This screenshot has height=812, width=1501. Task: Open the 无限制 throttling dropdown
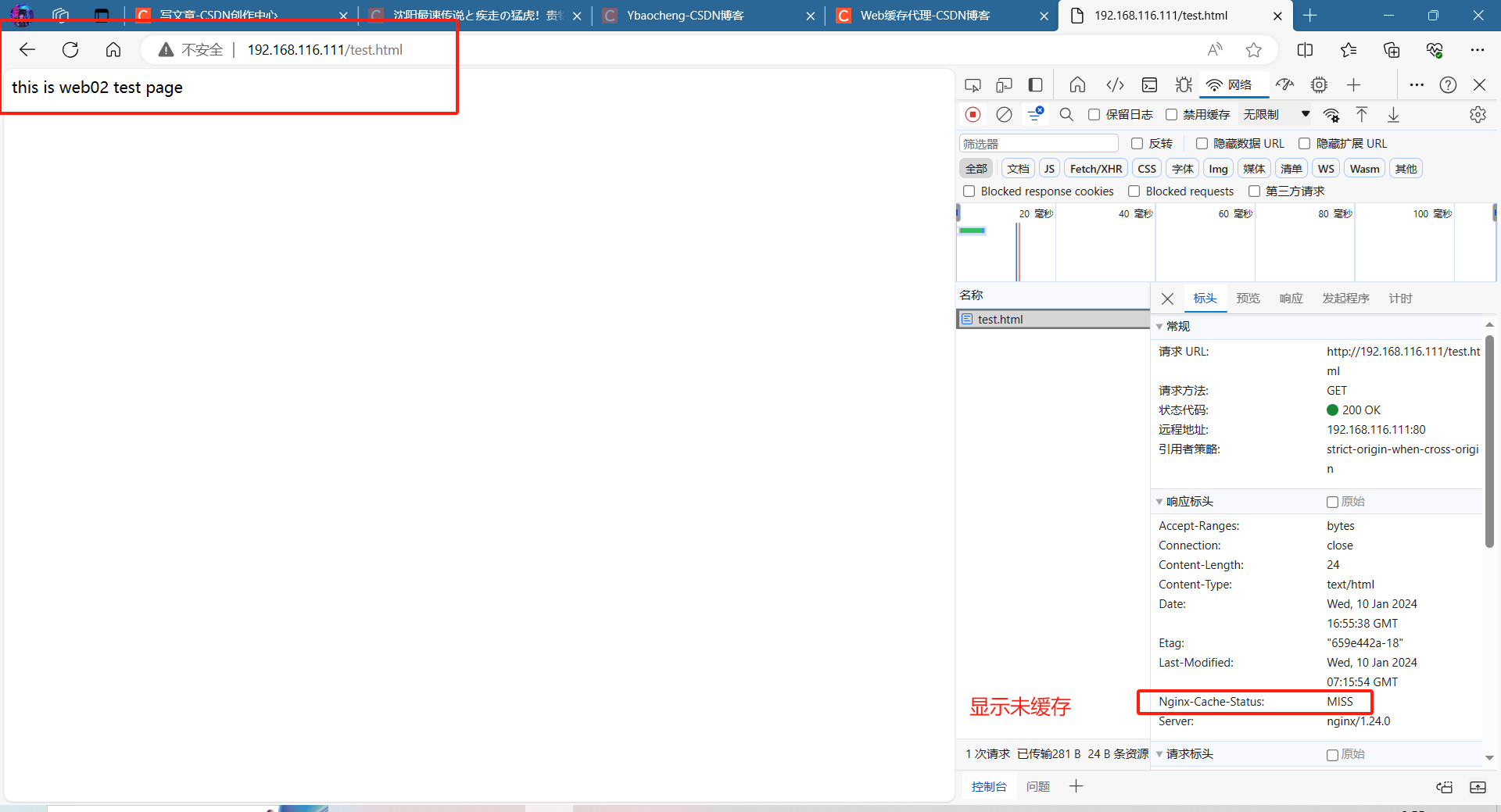pyautogui.click(x=1276, y=115)
